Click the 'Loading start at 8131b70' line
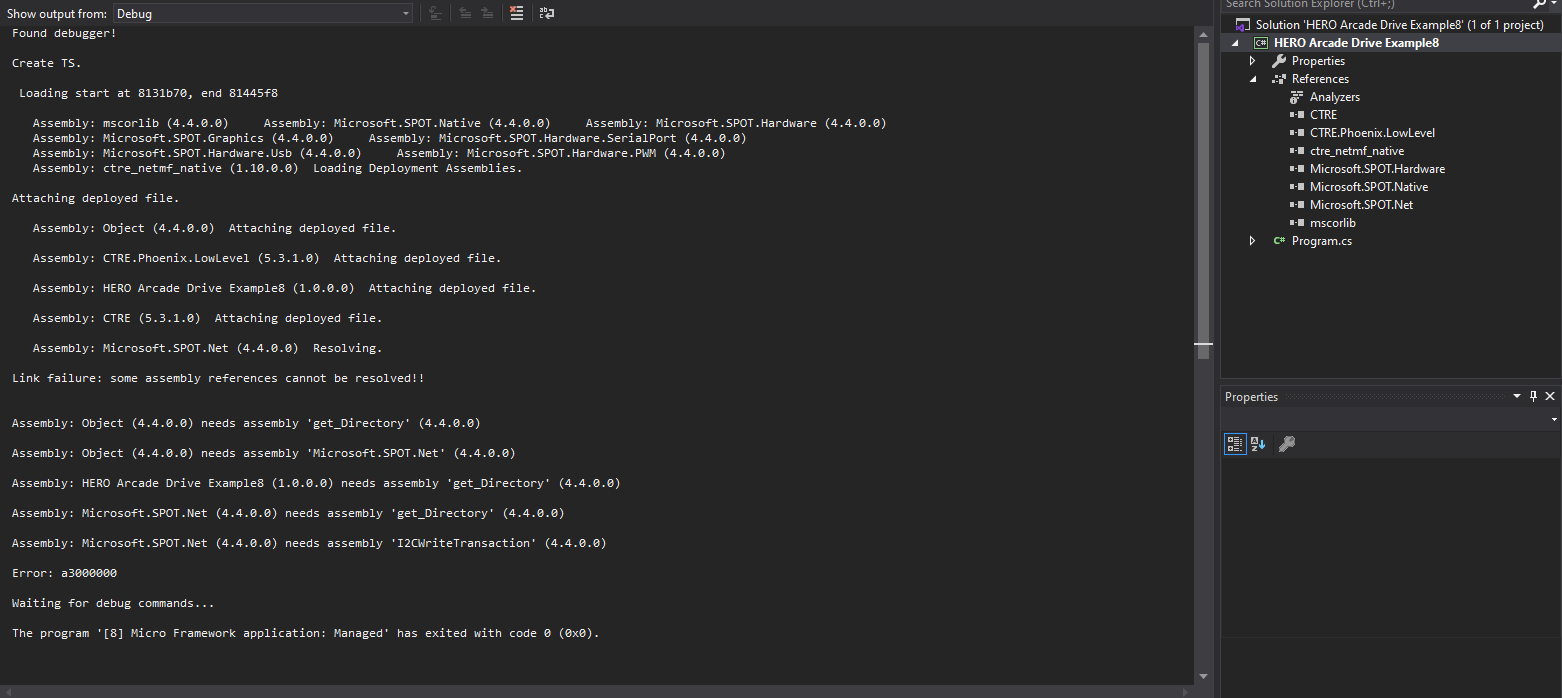1562x698 pixels. 149,93
